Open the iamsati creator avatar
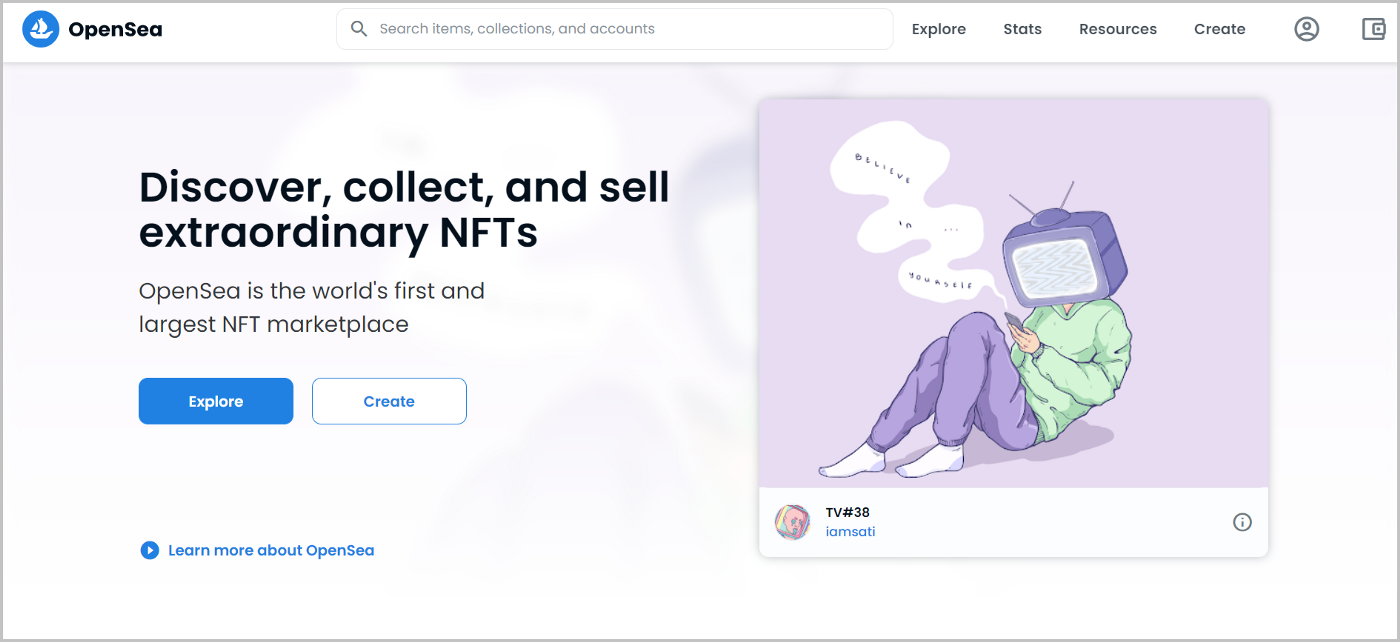The width and height of the screenshot is (1400, 642). point(793,522)
